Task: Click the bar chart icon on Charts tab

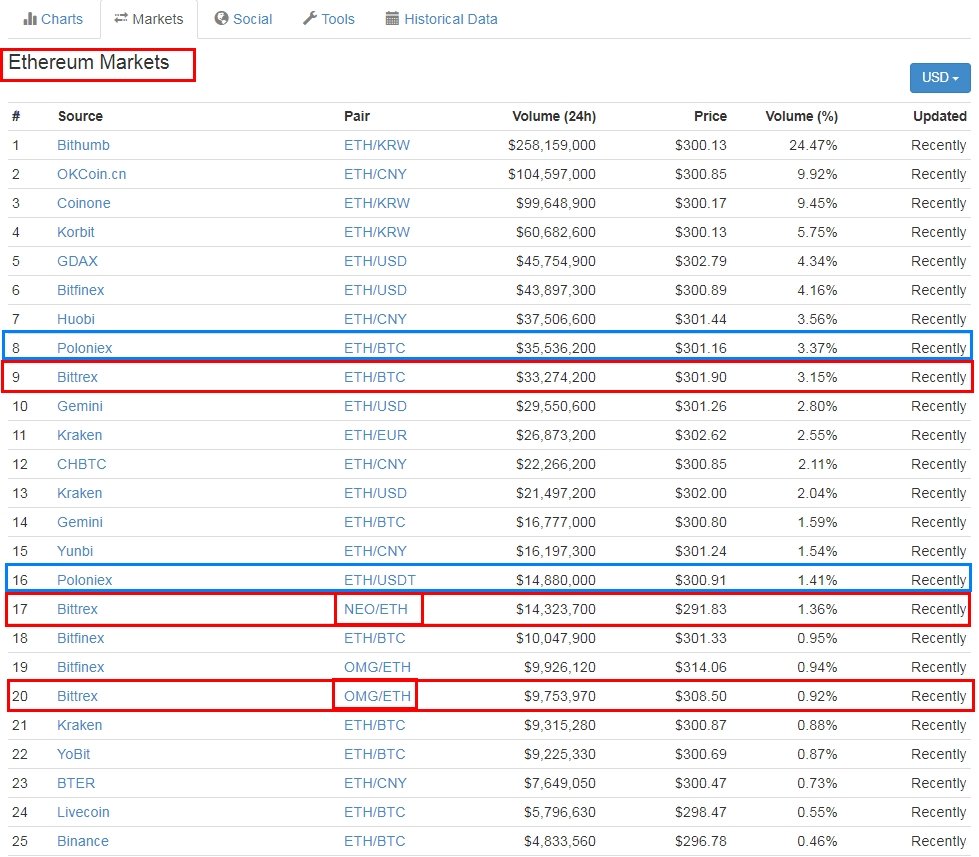Action: [30, 19]
